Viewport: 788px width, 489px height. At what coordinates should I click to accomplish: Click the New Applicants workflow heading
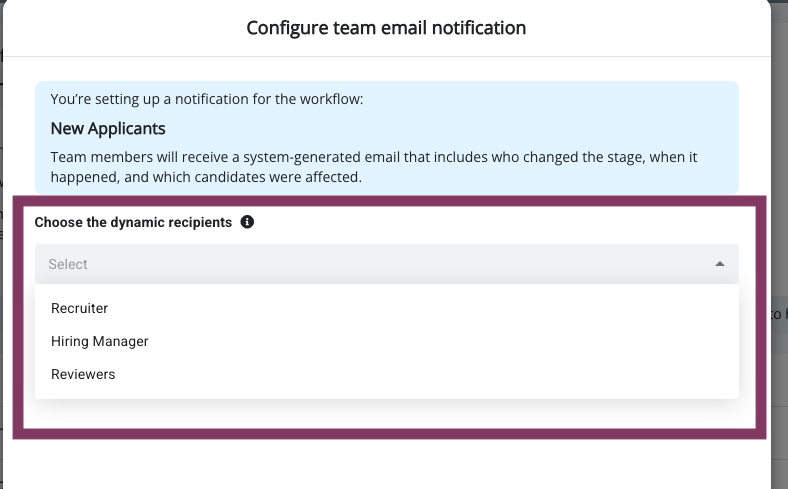click(108, 129)
